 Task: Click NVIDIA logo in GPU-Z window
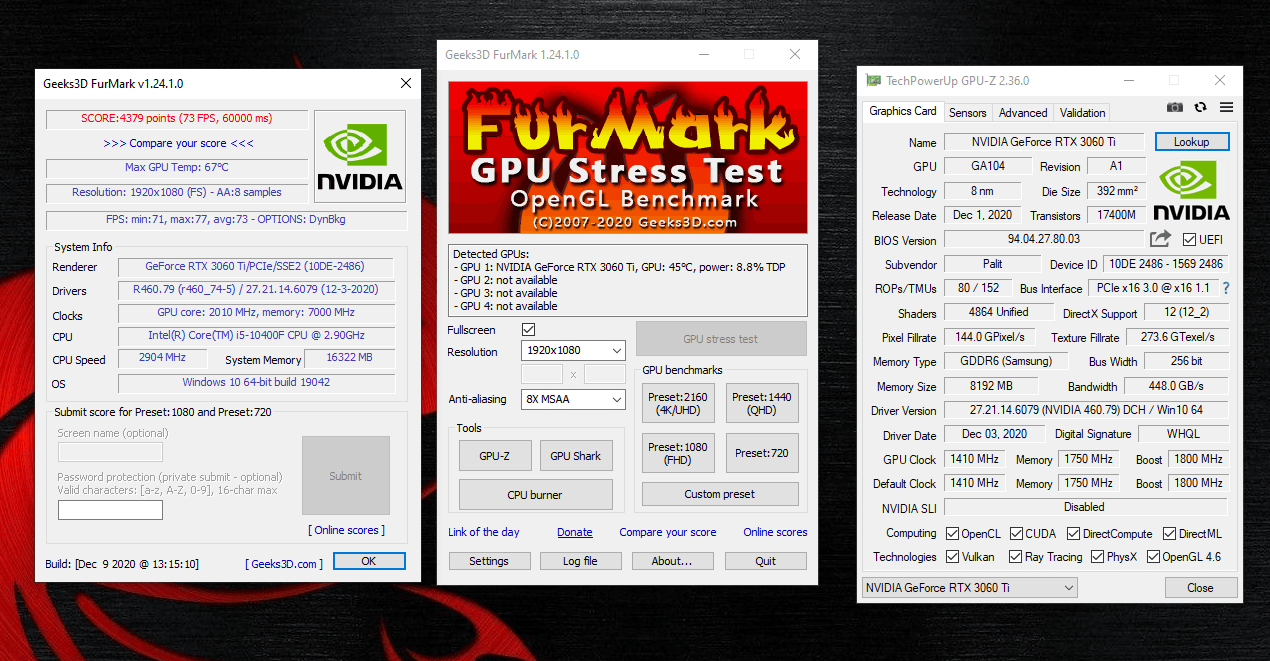1191,190
